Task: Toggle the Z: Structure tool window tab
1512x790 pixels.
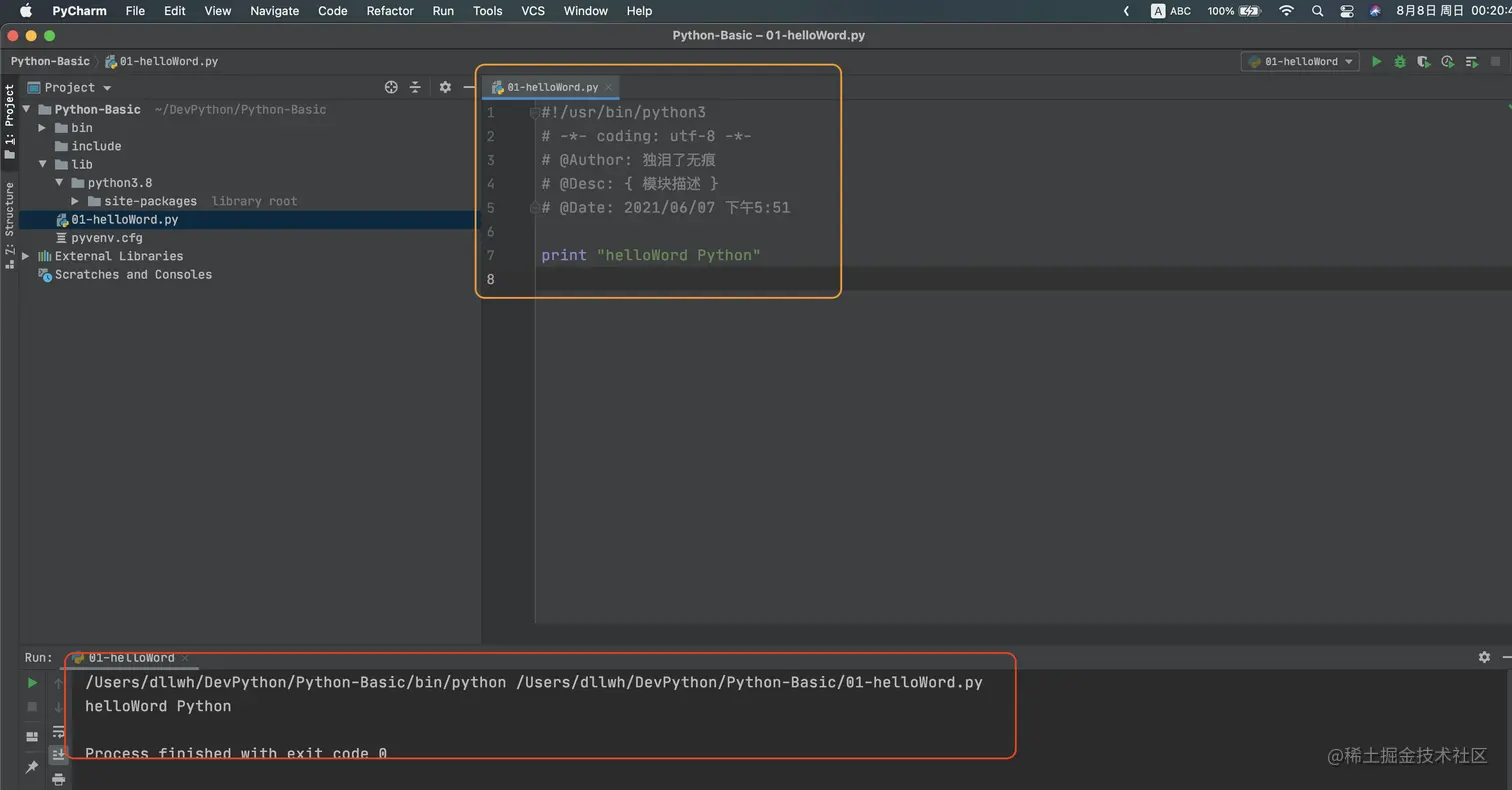Action: tap(9, 226)
